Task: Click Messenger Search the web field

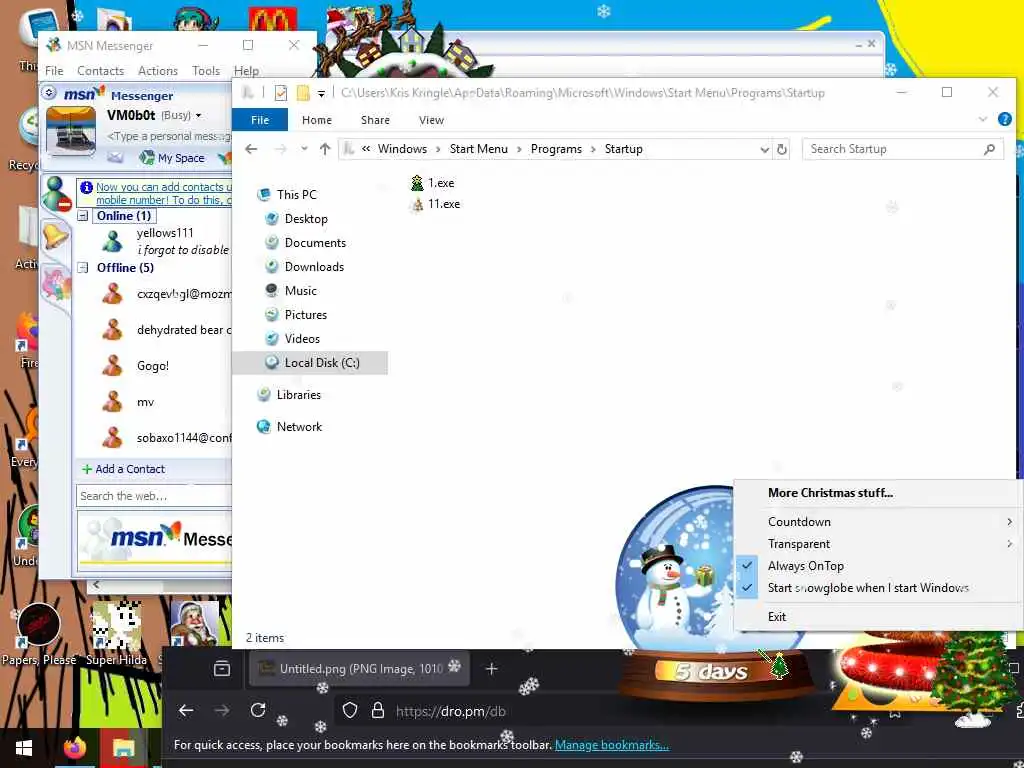Action: (154, 496)
